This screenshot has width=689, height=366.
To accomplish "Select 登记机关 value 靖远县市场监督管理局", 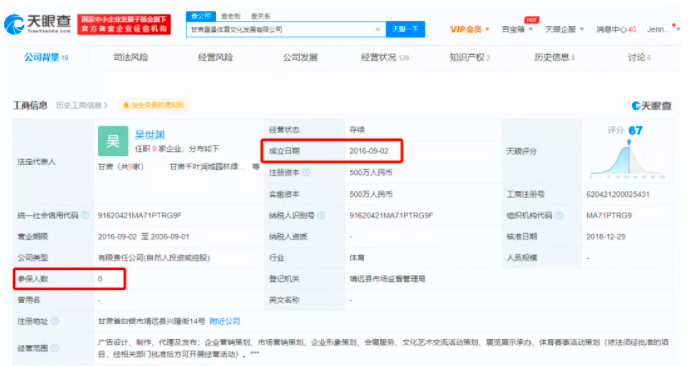I will tap(387, 279).
